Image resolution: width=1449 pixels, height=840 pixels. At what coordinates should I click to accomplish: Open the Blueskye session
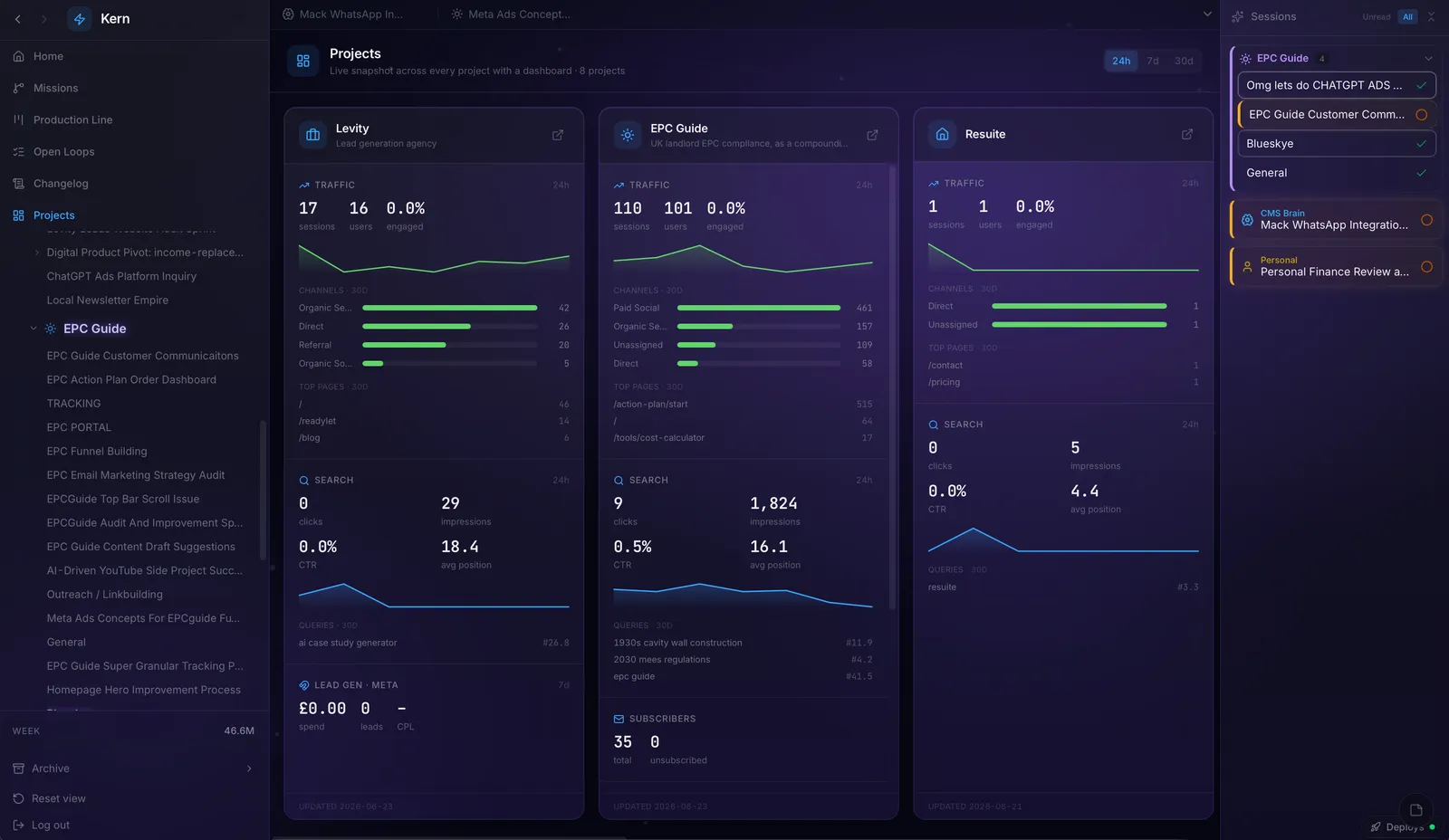pyautogui.click(x=1337, y=143)
